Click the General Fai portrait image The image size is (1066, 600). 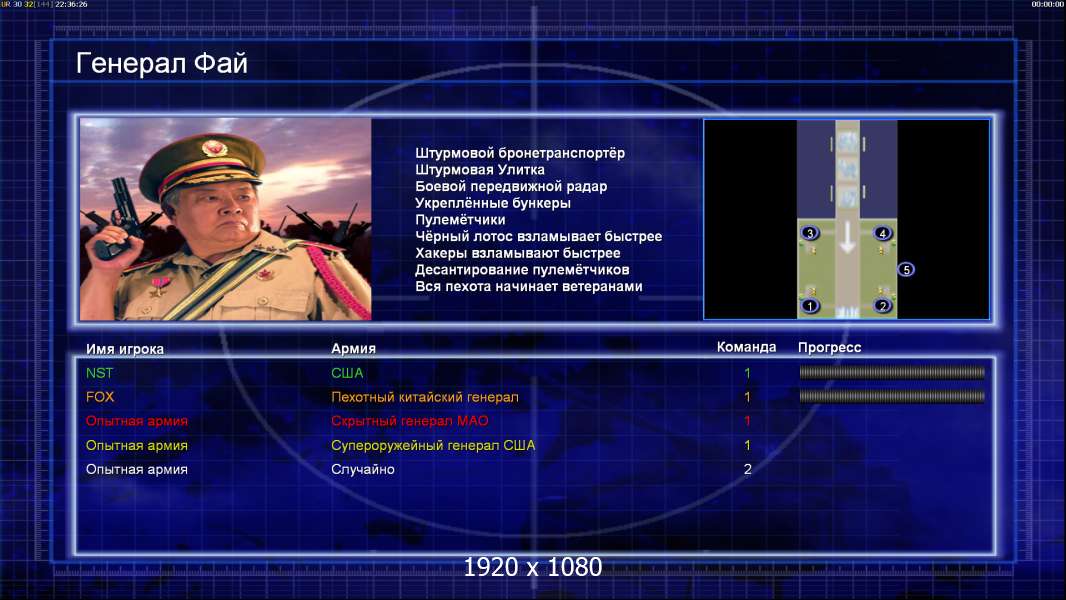226,219
